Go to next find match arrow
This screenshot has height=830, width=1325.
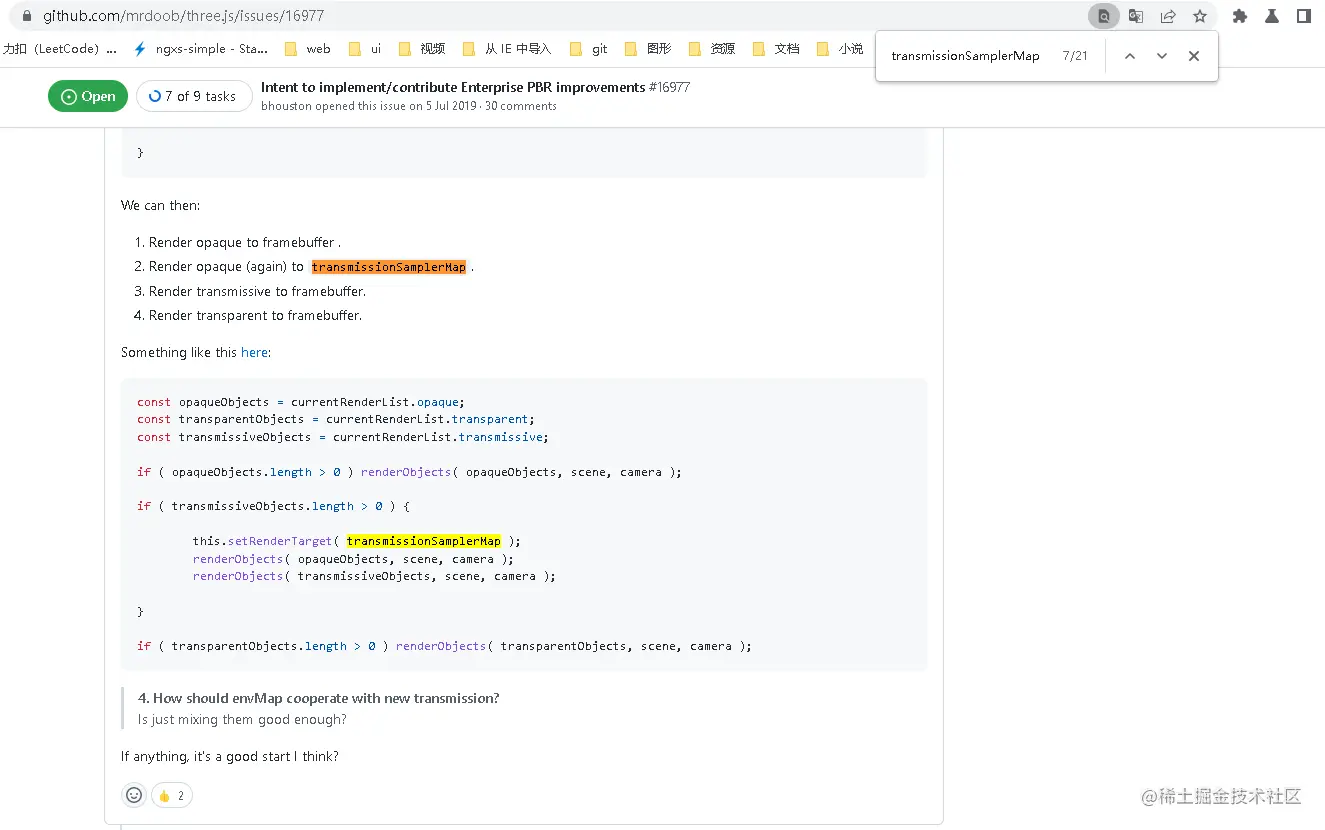[x=1162, y=56]
